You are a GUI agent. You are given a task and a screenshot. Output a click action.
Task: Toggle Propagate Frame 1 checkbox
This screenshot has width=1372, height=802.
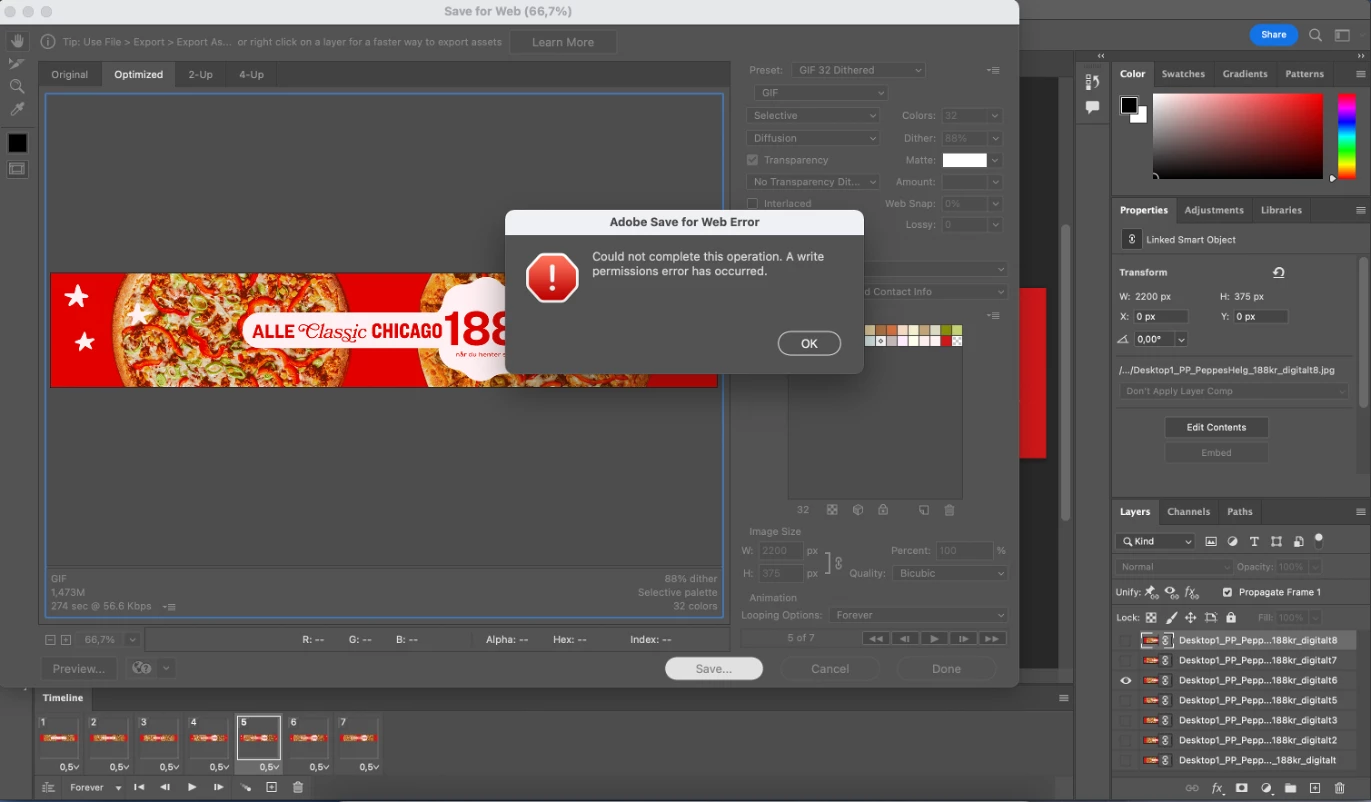coord(1228,592)
